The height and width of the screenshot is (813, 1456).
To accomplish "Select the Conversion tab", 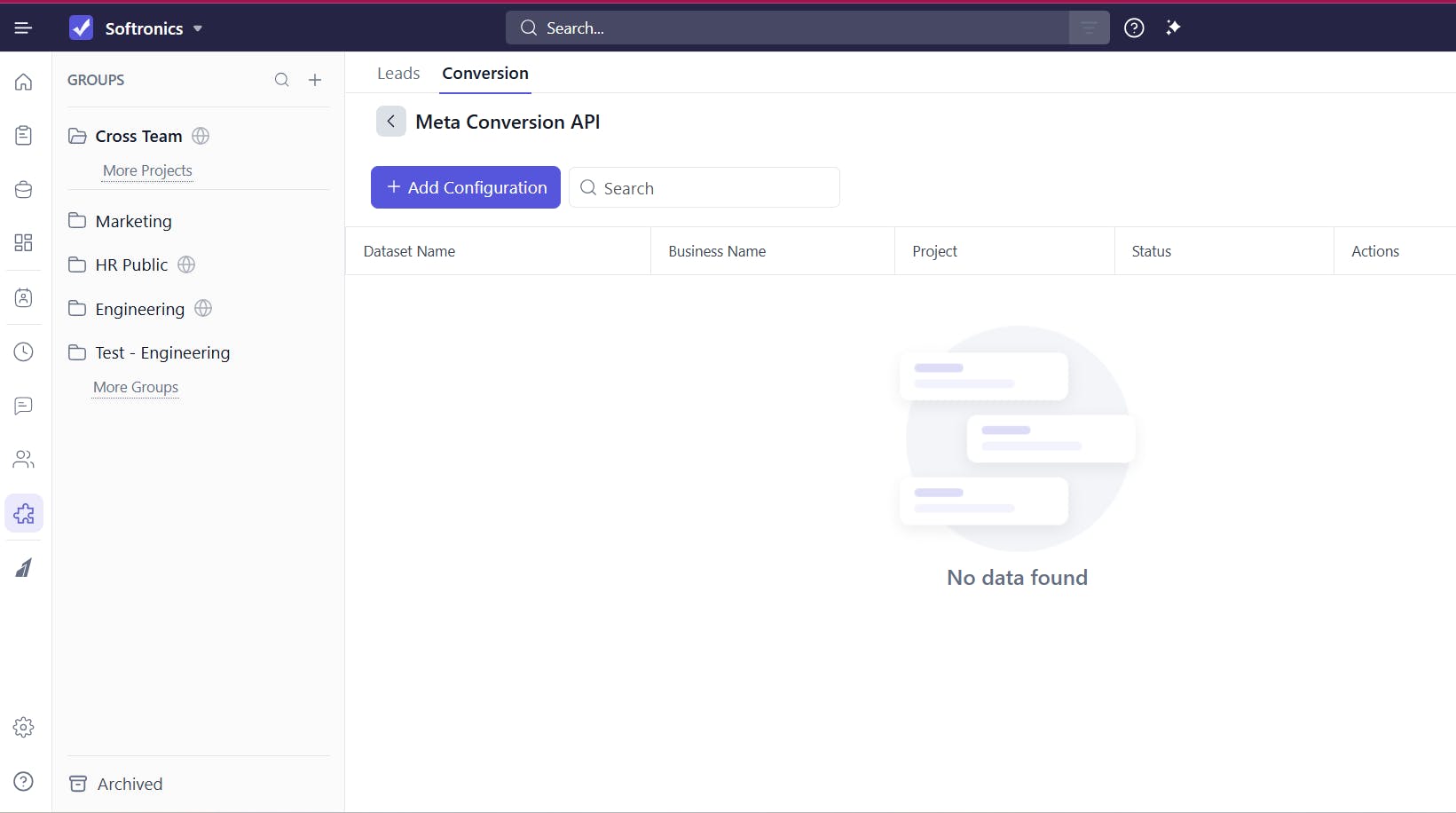I will pyautogui.click(x=484, y=74).
